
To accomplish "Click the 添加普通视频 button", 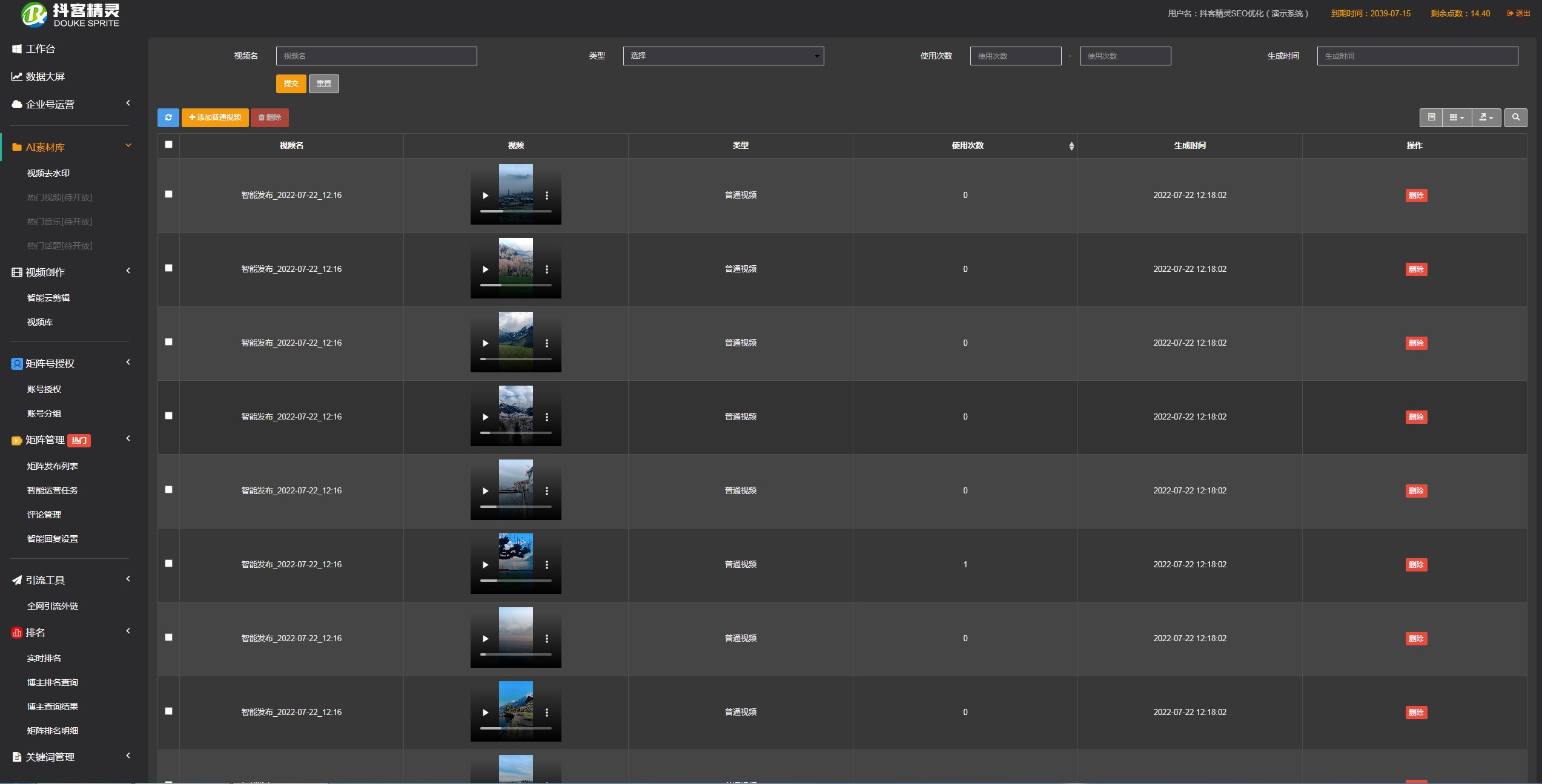I will [x=215, y=117].
